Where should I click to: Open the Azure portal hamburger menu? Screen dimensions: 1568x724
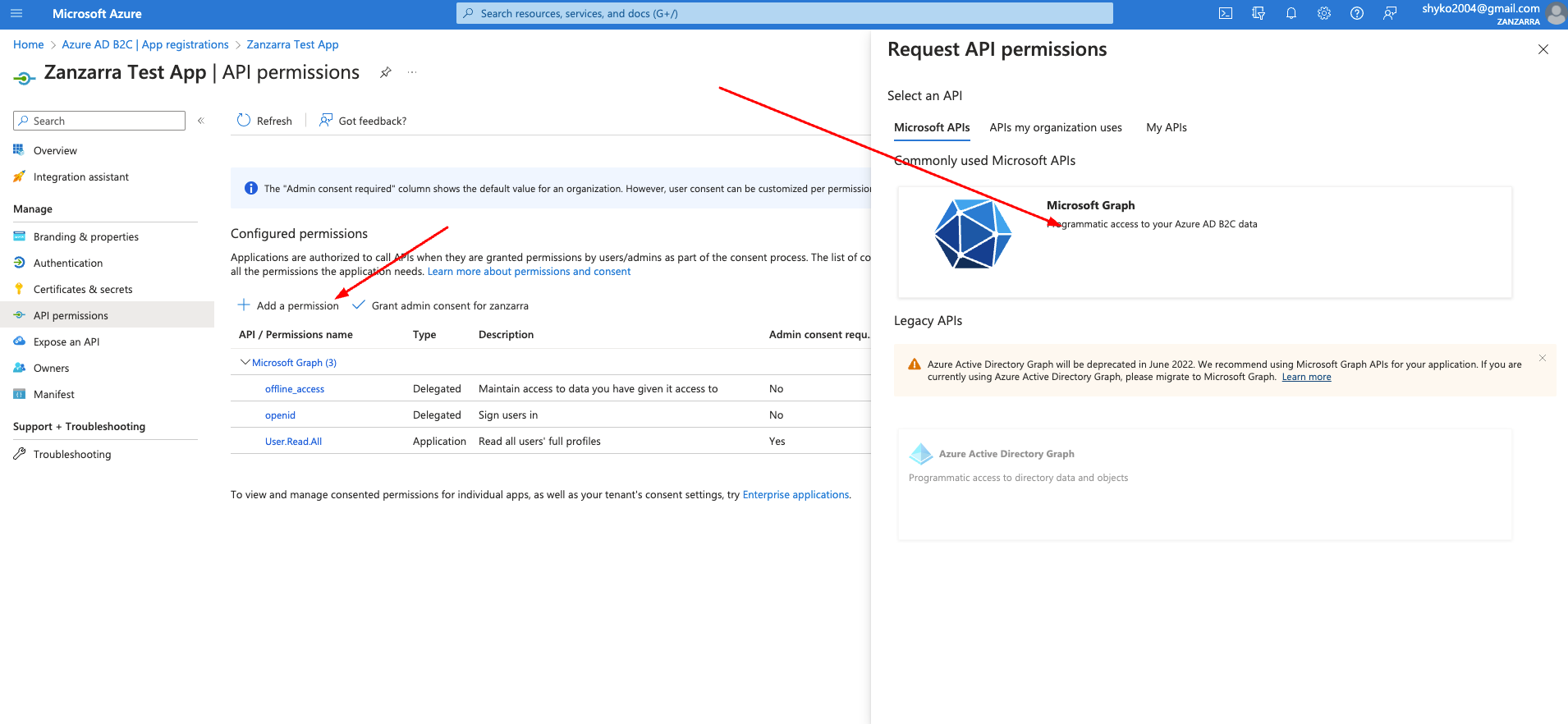coord(16,13)
